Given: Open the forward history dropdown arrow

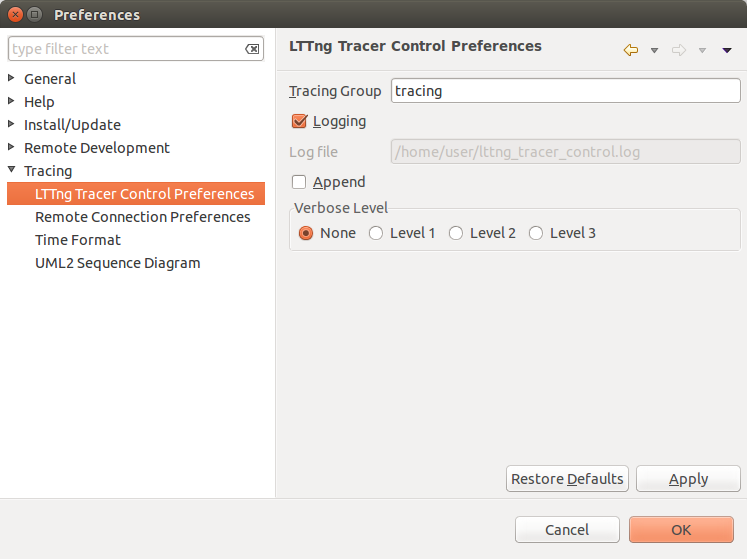Looking at the screenshot, I should pyautogui.click(x=702, y=50).
